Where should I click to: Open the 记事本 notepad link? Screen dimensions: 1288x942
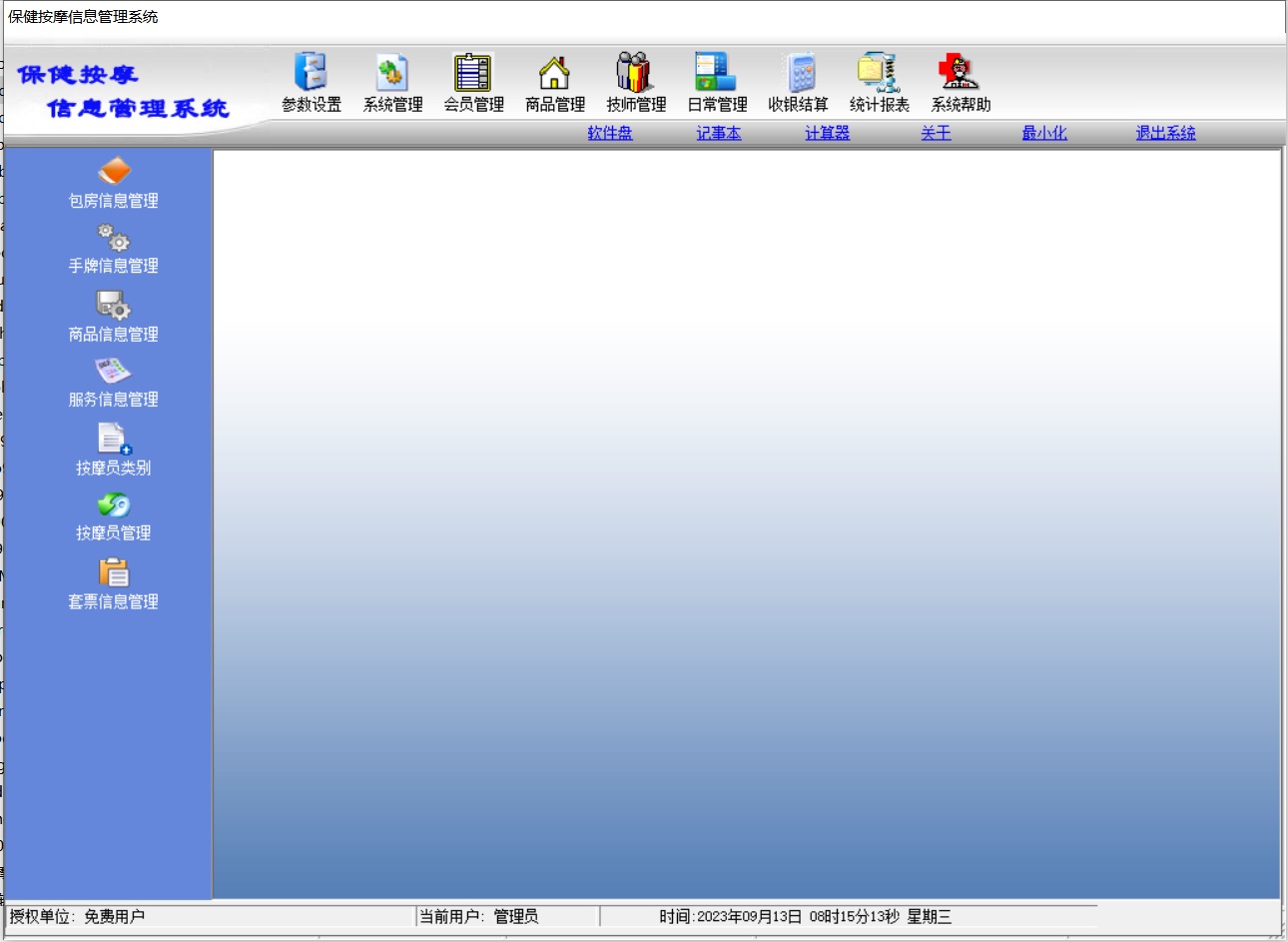[x=719, y=133]
